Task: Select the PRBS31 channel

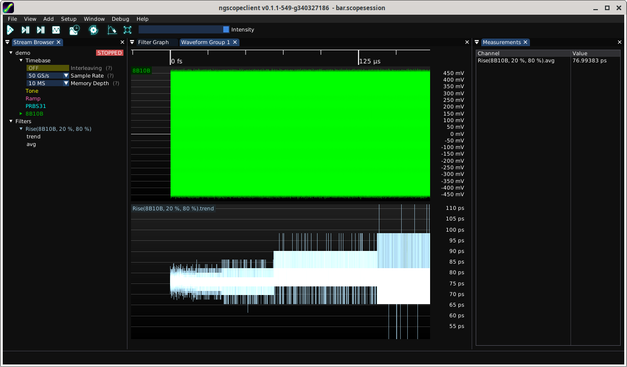Action: [x=36, y=106]
